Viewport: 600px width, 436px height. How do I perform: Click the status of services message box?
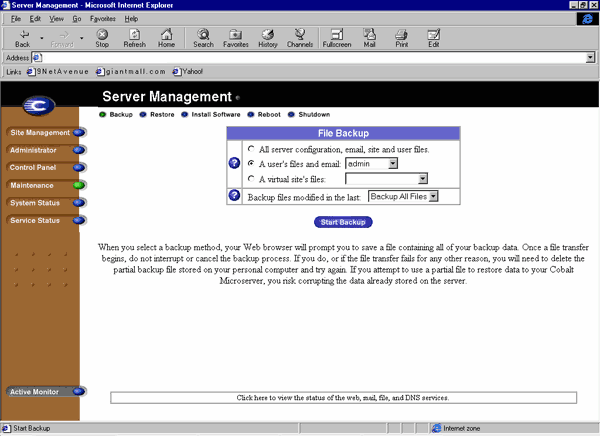coord(343,398)
